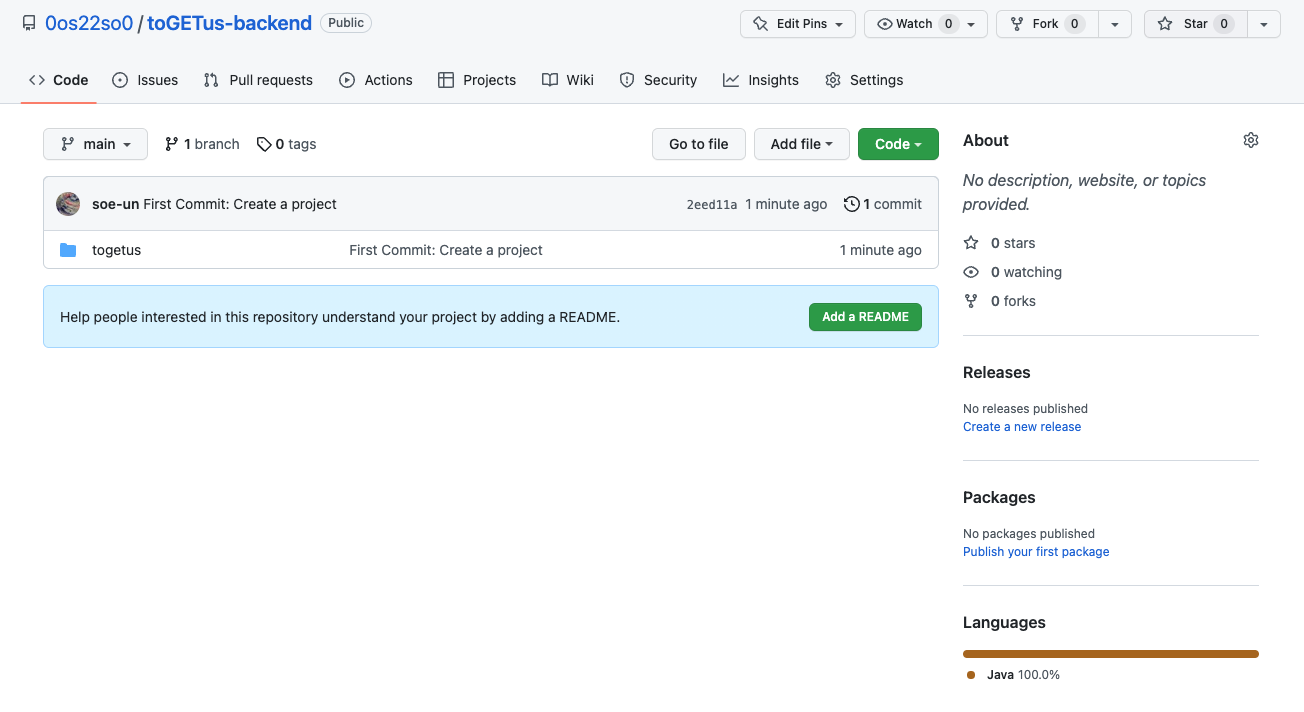
Task: Click the About settings gear icon
Action: pyautogui.click(x=1251, y=140)
